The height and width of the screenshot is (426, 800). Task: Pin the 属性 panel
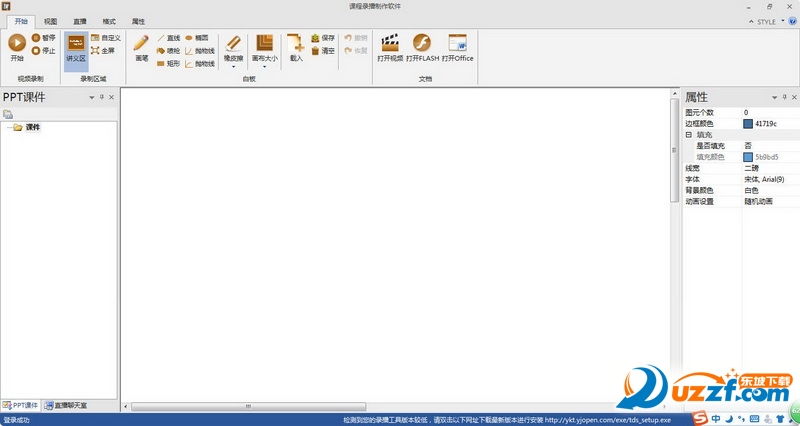click(784, 97)
